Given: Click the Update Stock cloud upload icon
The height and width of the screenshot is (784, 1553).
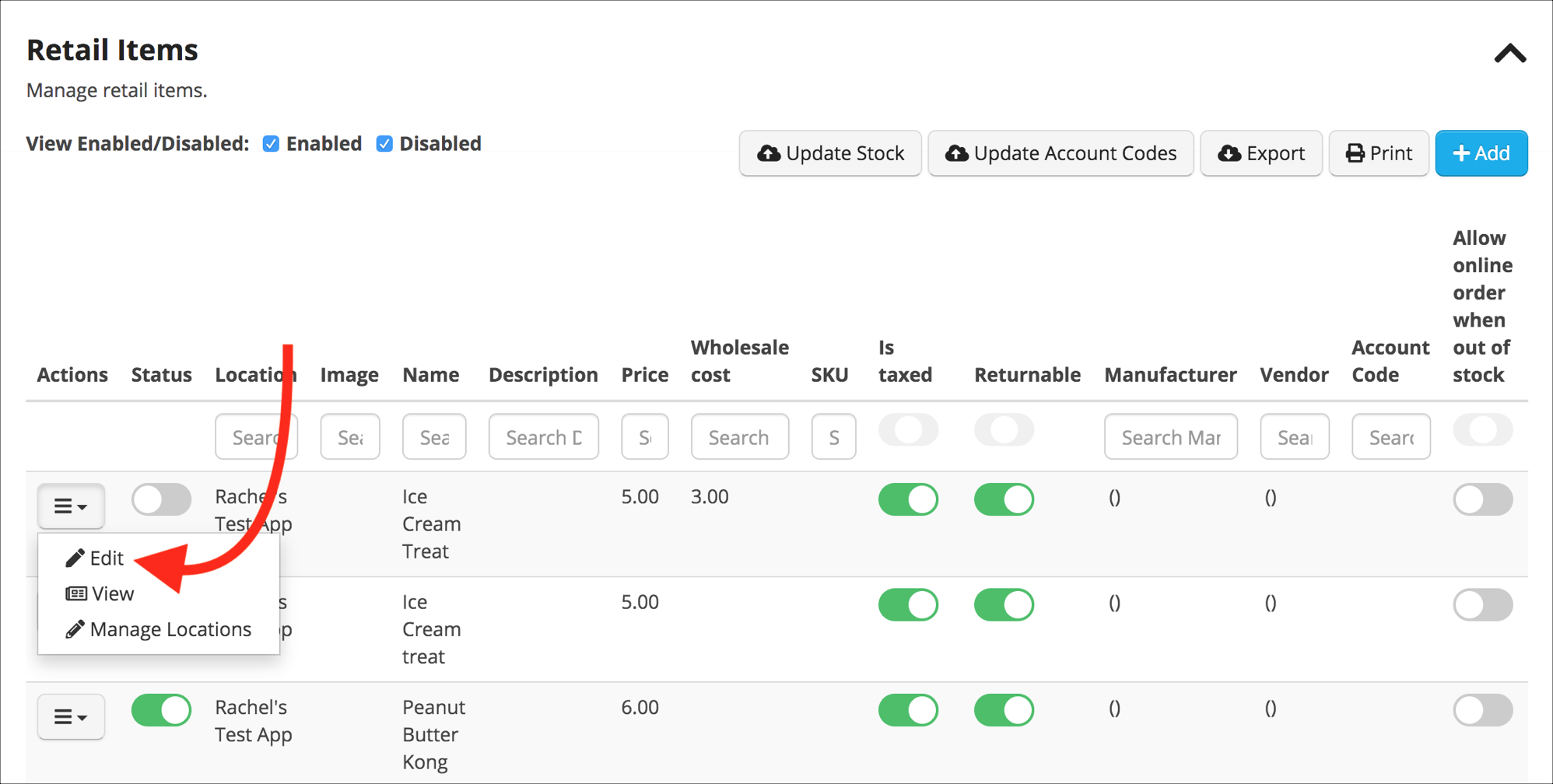Looking at the screenshot, I should coord(769,153).
